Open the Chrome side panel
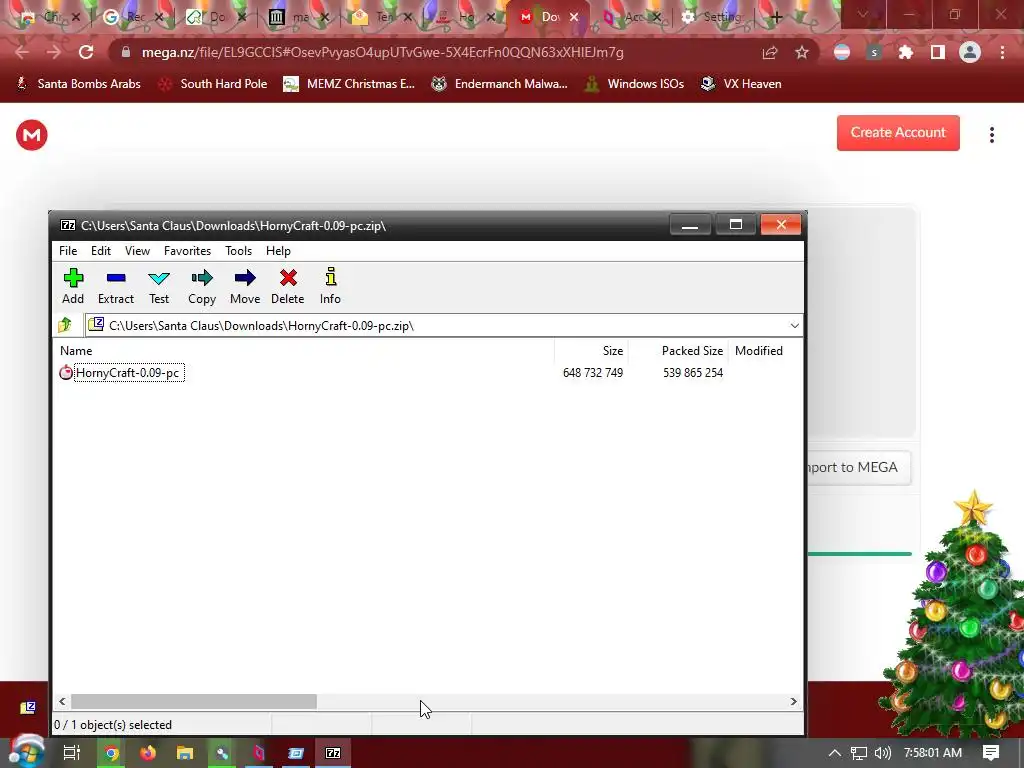This screenshot has width=1024, height=768. [937, 52]
